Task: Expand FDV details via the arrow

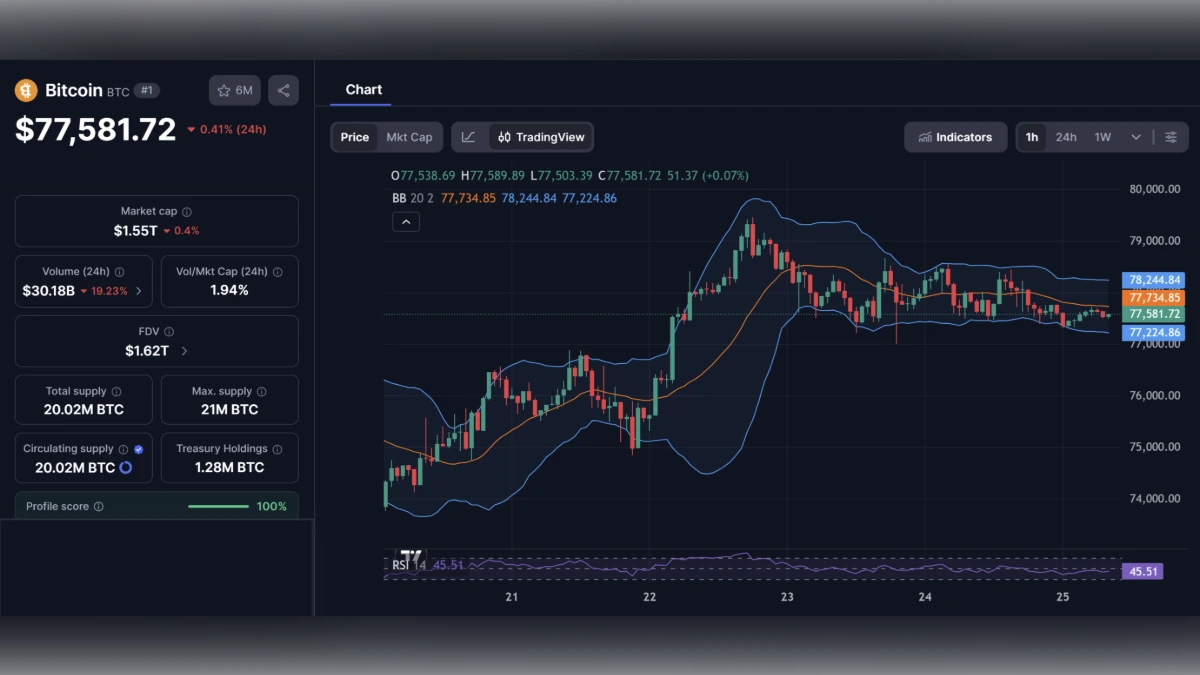Action: 185,351
